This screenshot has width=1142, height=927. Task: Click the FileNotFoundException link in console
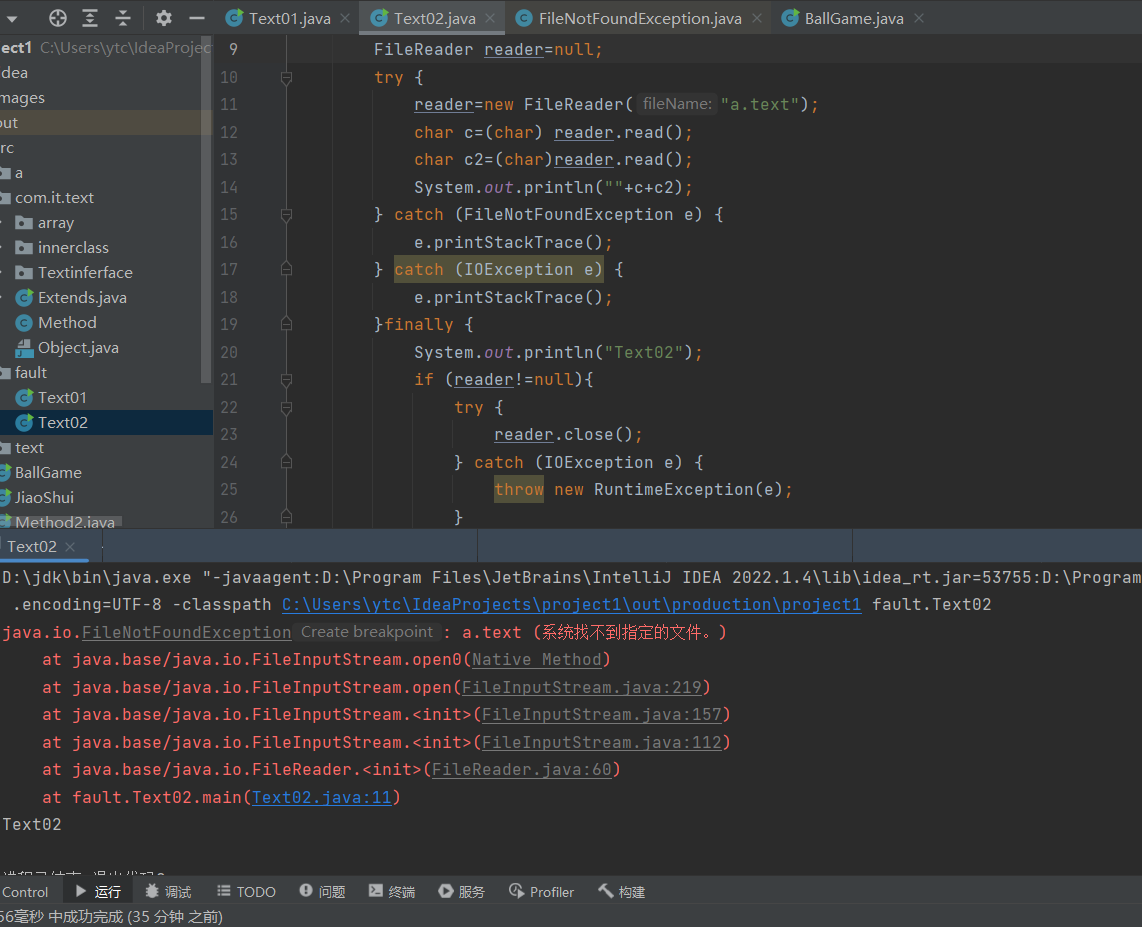(x=186, y=632)
